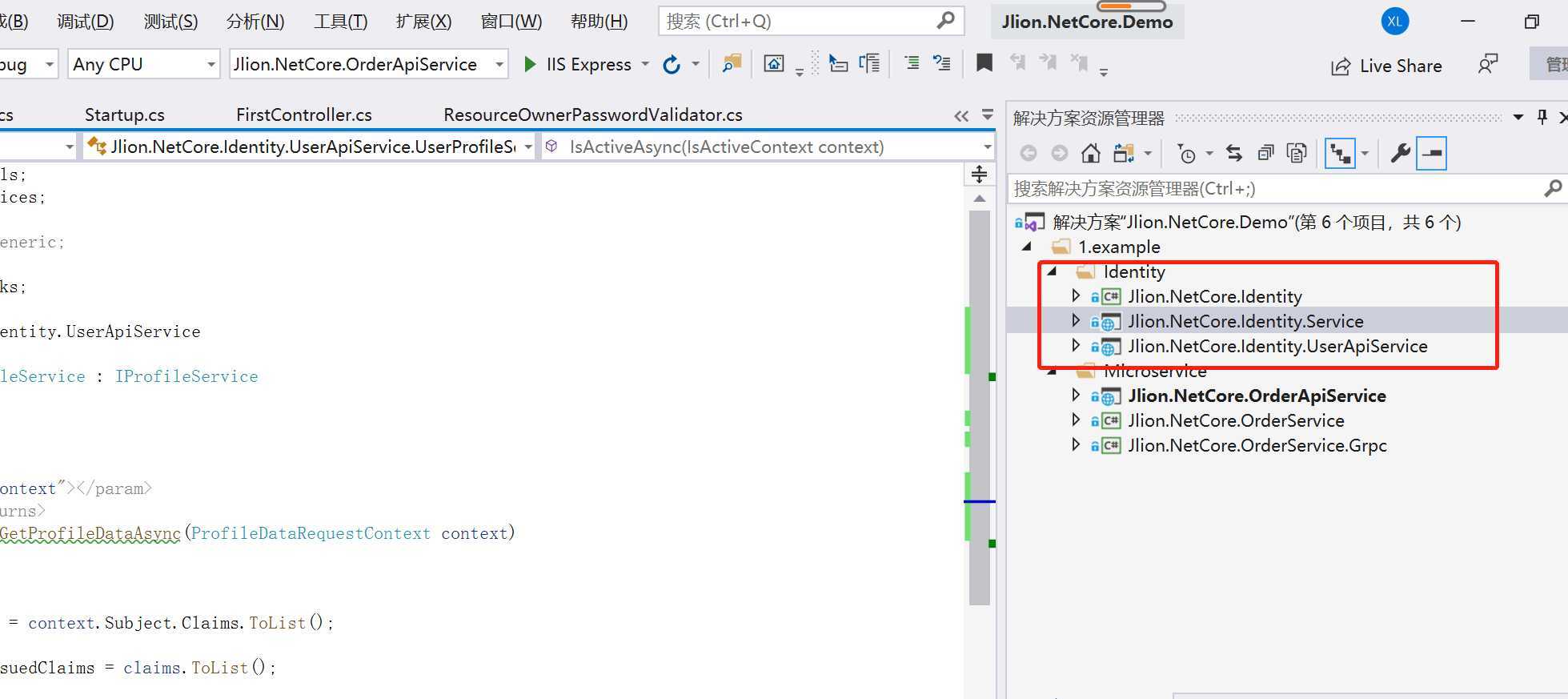The height and width of the screenshot is (699, 1568).
Task: Click Solution Explorer back arrow
Action: click(1029, 153)
